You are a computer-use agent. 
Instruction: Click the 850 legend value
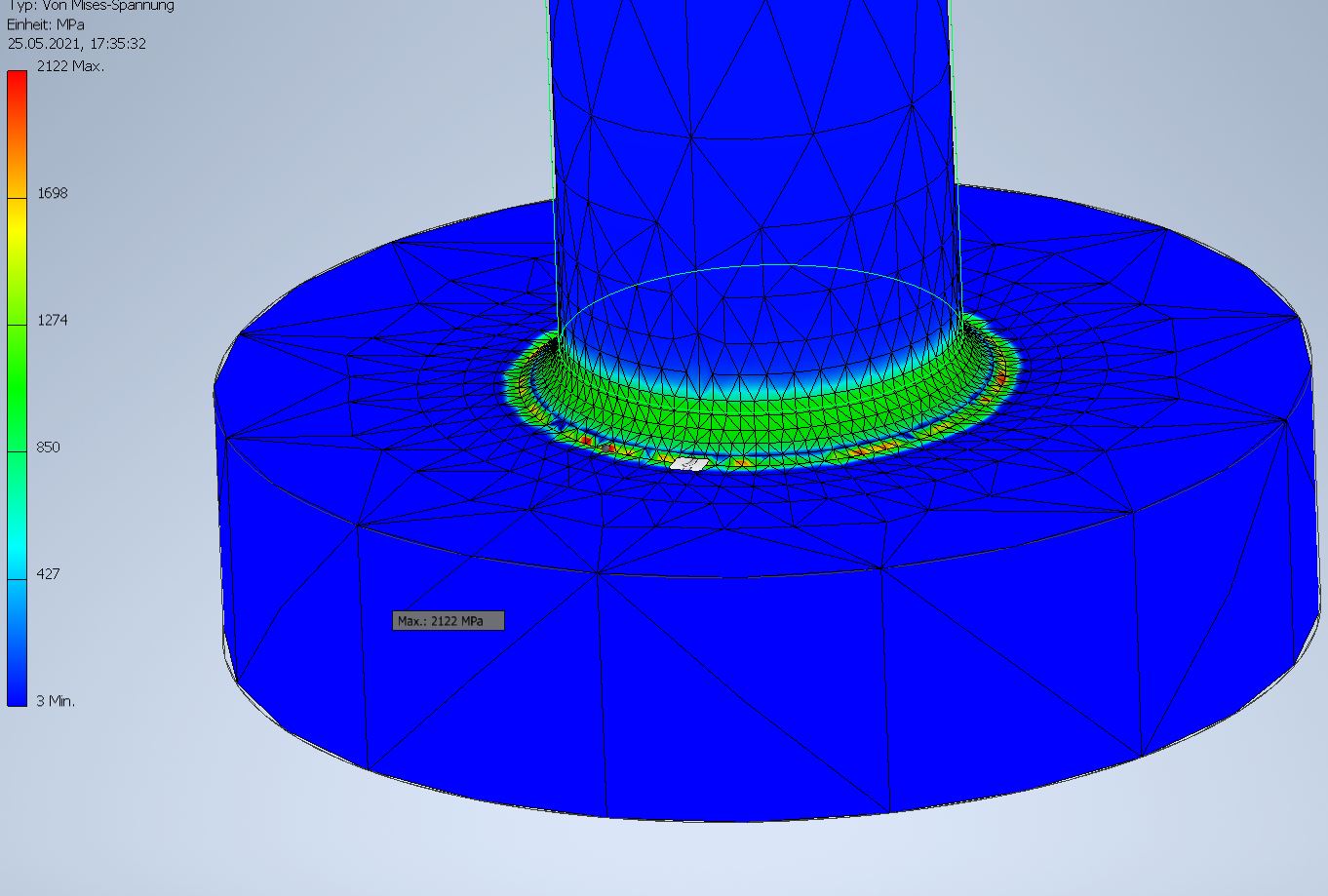point(49,447)
